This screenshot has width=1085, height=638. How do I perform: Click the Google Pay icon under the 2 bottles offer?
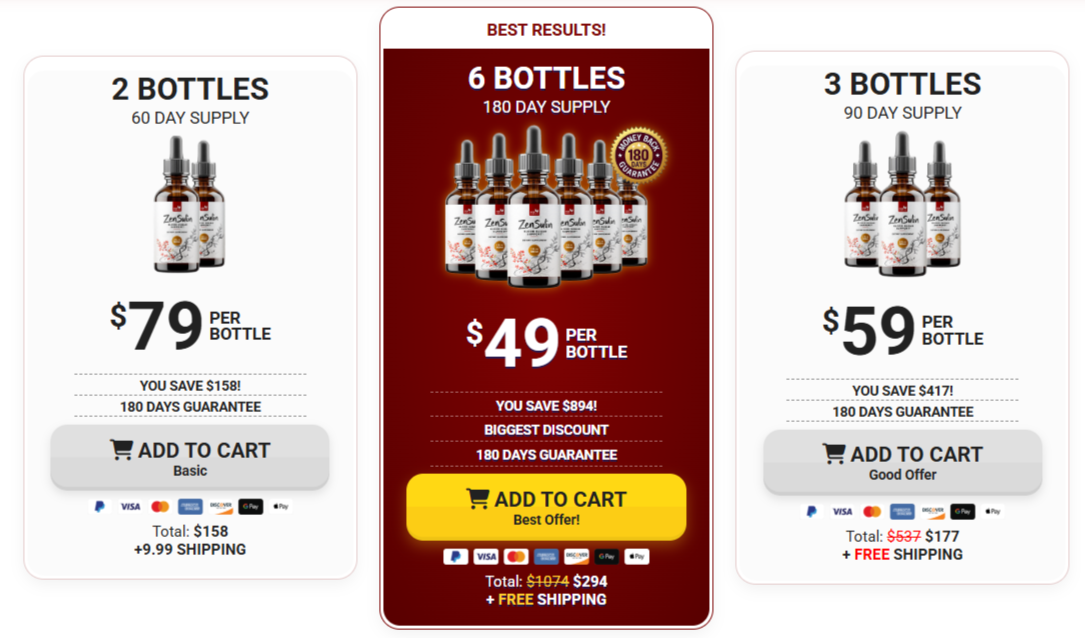point(250,507)
